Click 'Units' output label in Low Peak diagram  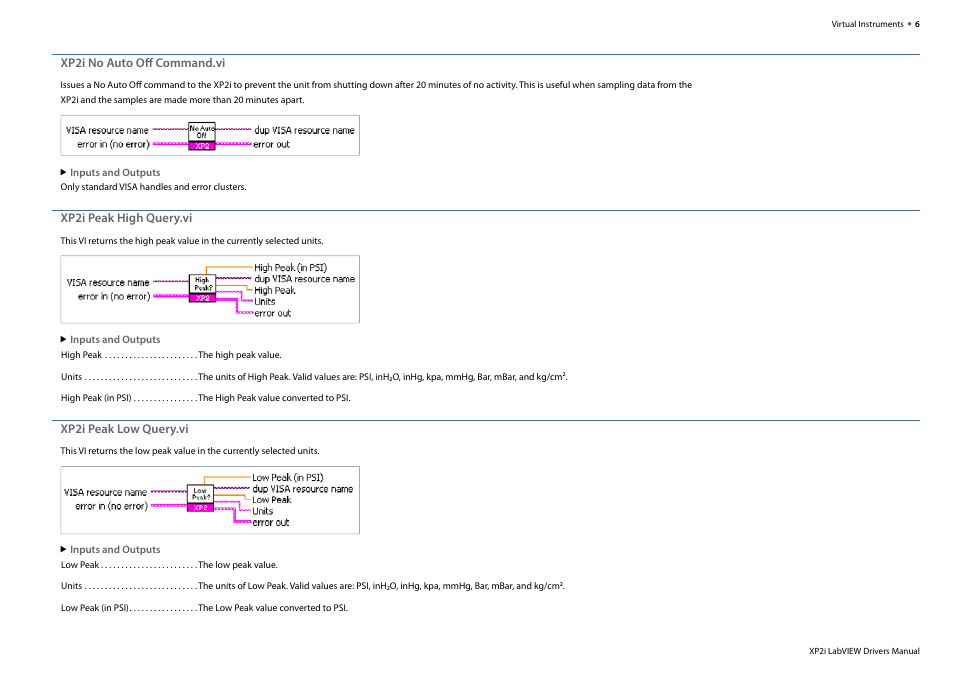[263, 511]
